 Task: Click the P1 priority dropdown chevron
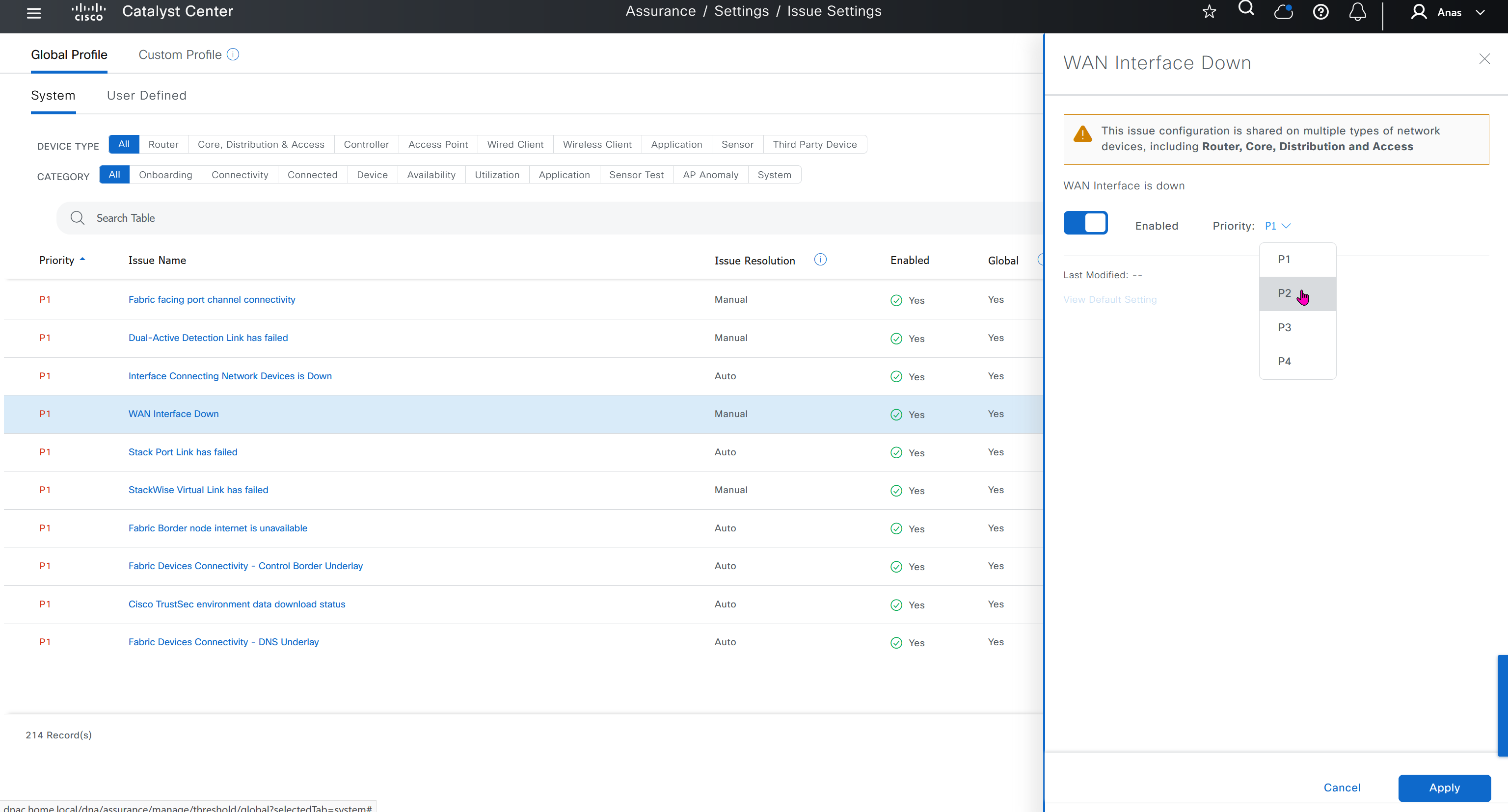tap(1286, 226)
